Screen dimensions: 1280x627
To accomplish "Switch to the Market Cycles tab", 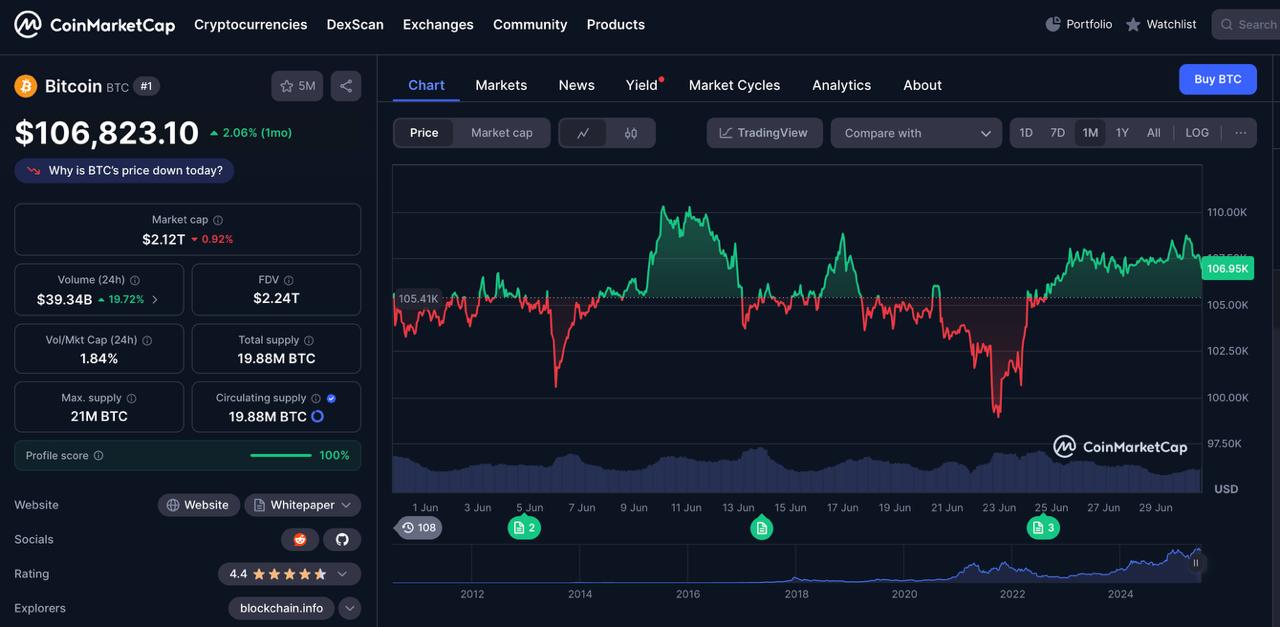I will (x=735, y=85).
